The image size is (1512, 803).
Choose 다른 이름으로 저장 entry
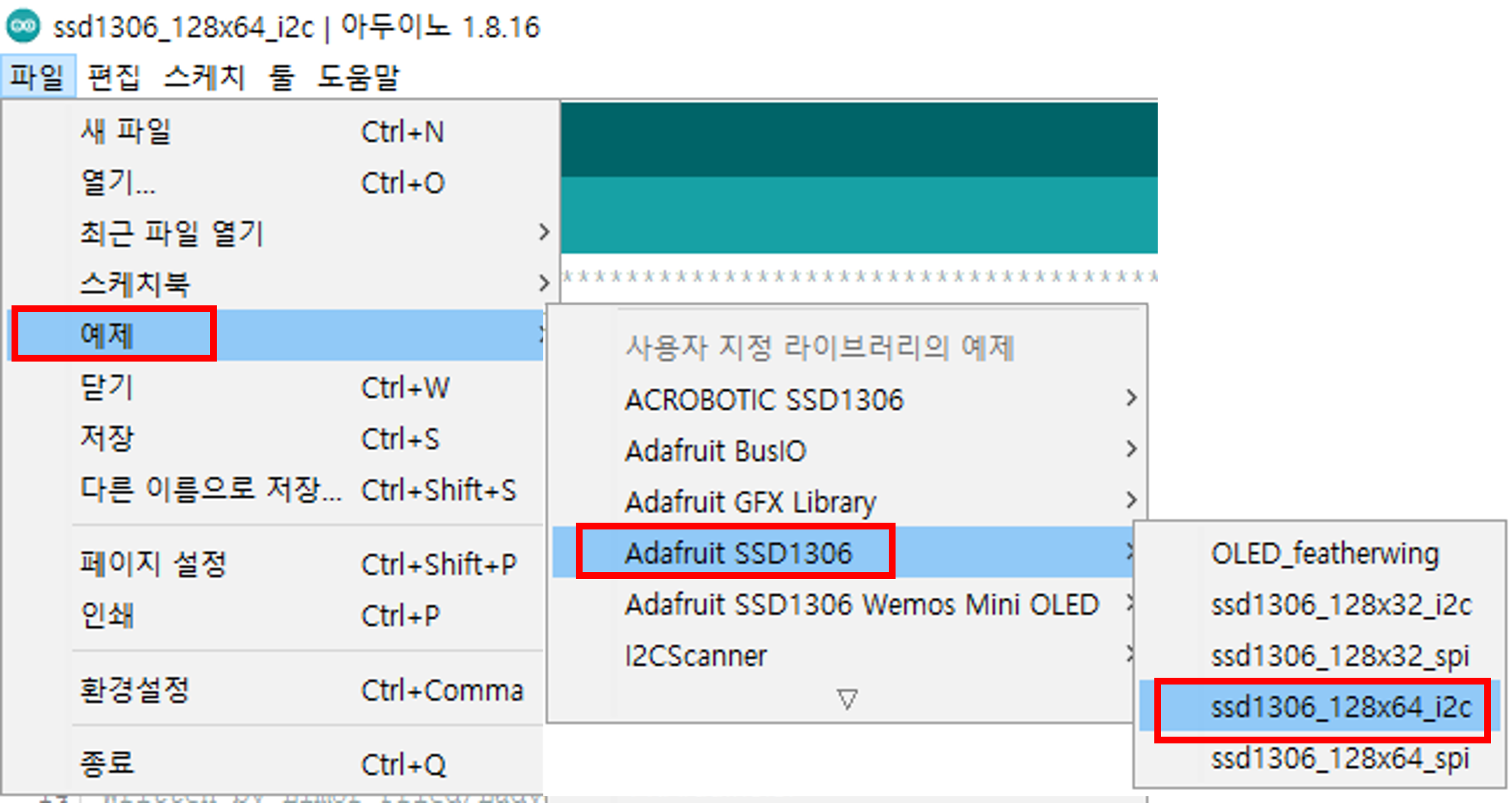tap(210, 490)
